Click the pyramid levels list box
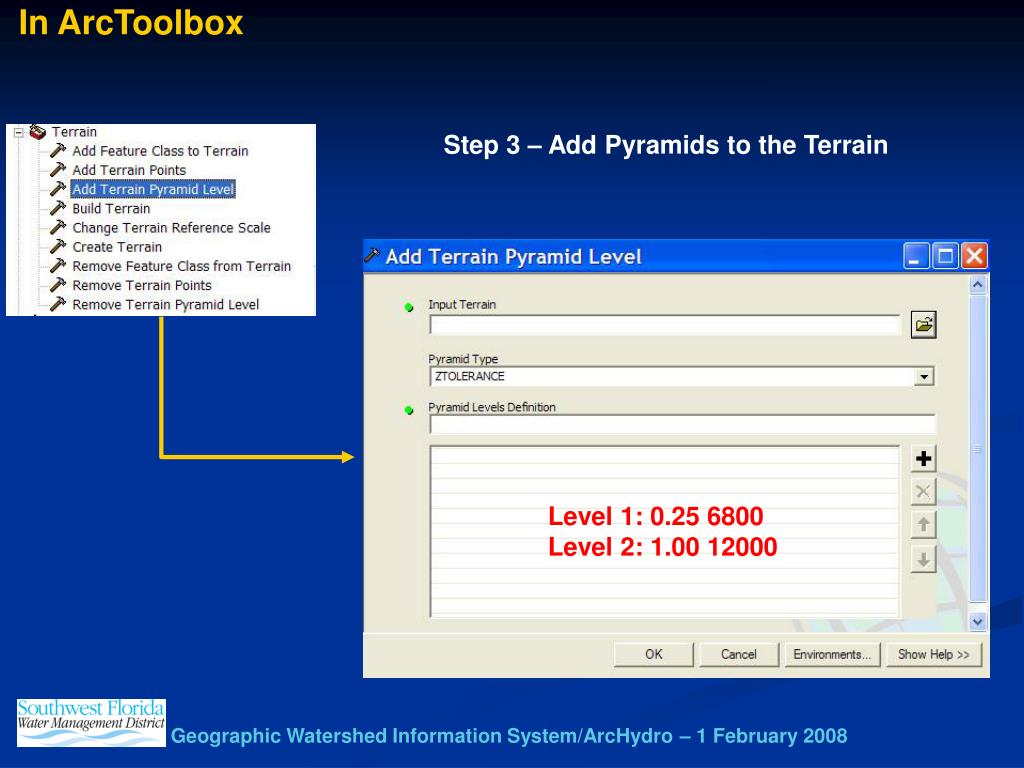The image size is (1024, 768). pyautogui.click(x=665, y=532)
